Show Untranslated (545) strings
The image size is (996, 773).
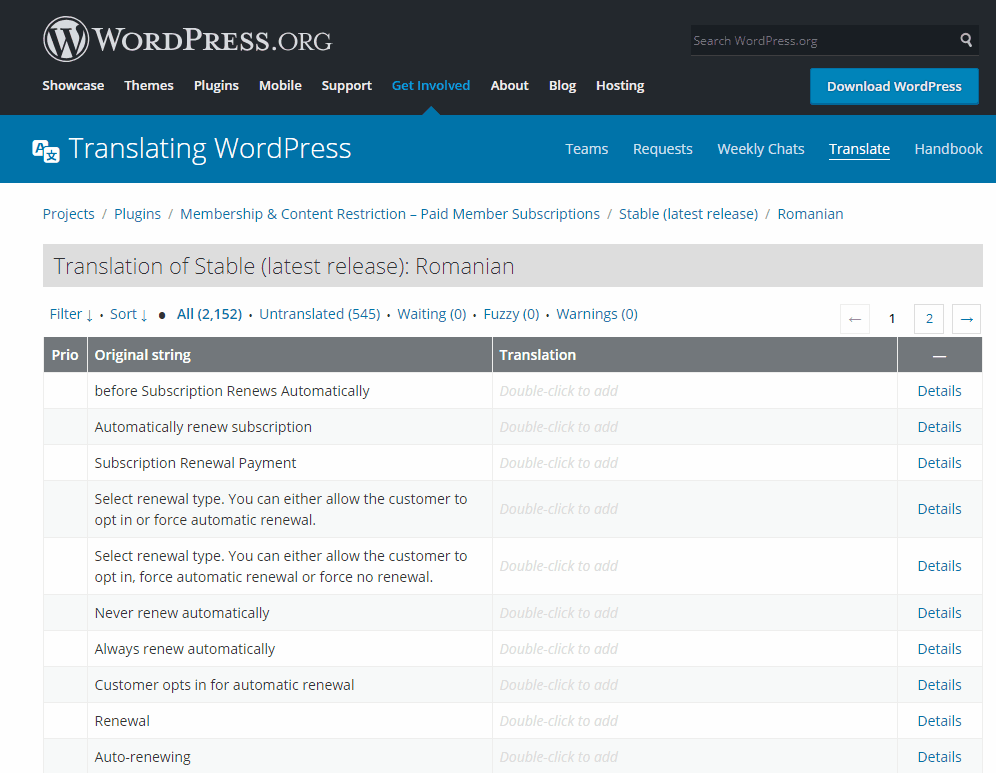click(320, 314)
